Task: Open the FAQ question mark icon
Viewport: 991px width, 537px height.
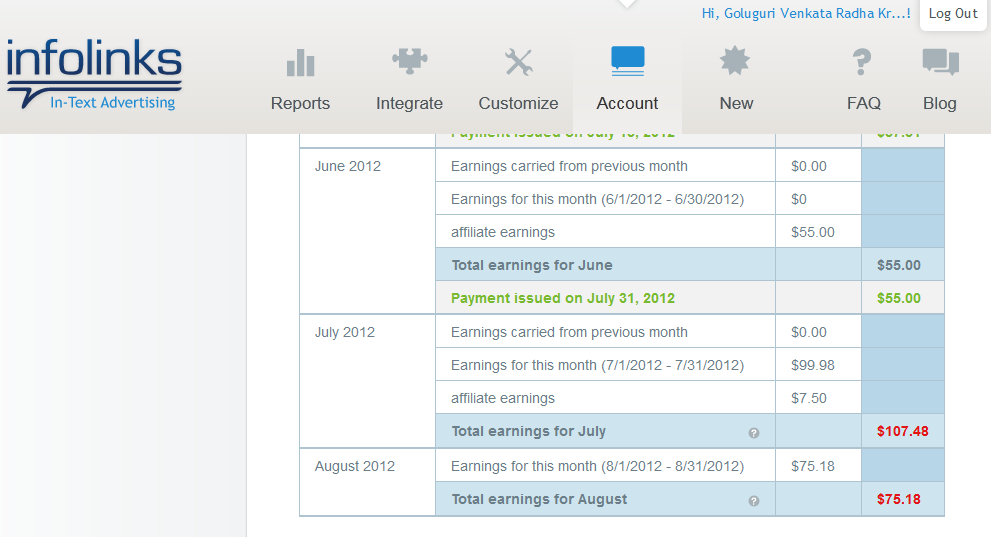Action: click(x=861, y=62)
